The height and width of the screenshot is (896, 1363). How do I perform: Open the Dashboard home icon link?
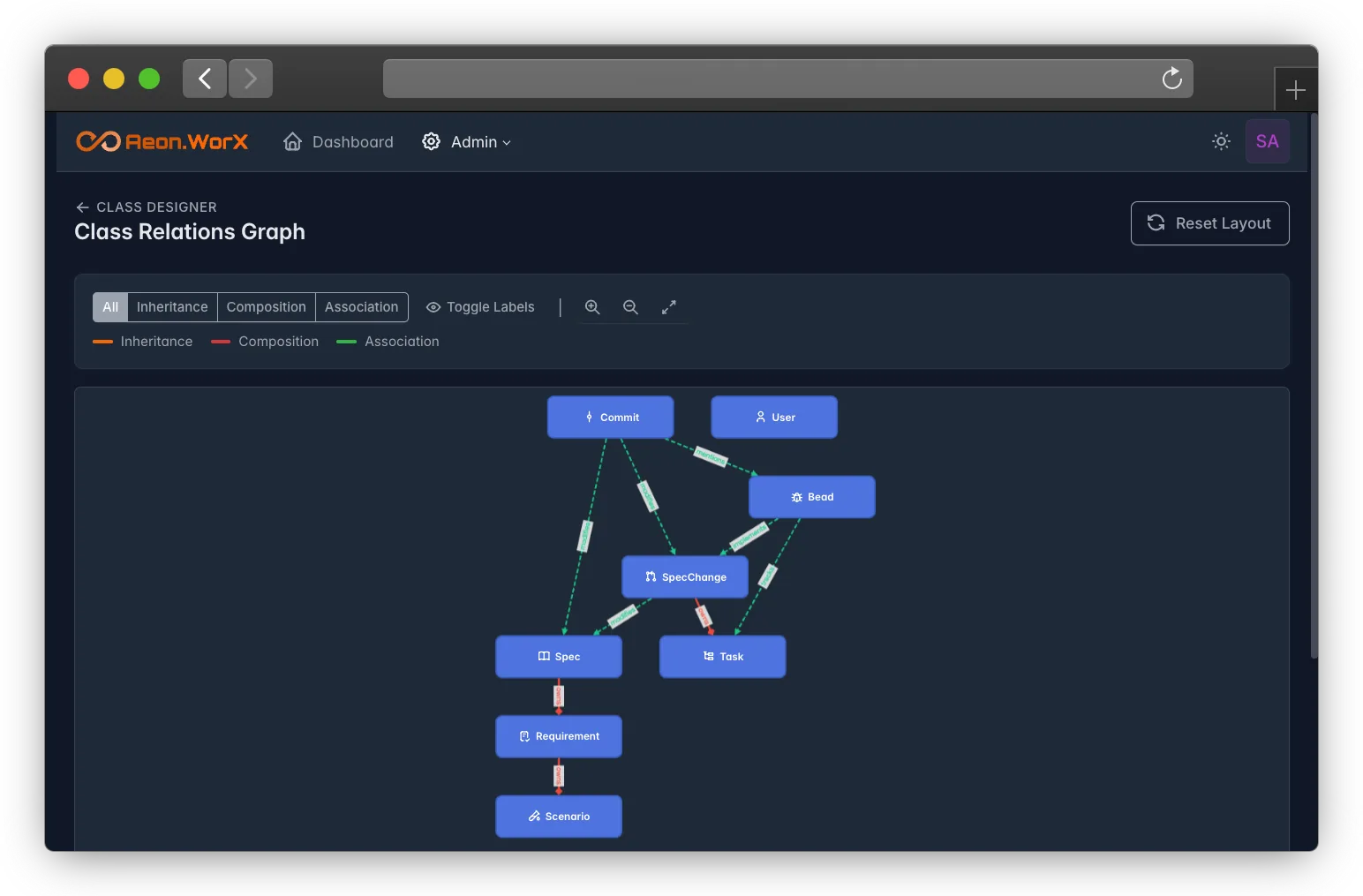(x=292, y=141)
